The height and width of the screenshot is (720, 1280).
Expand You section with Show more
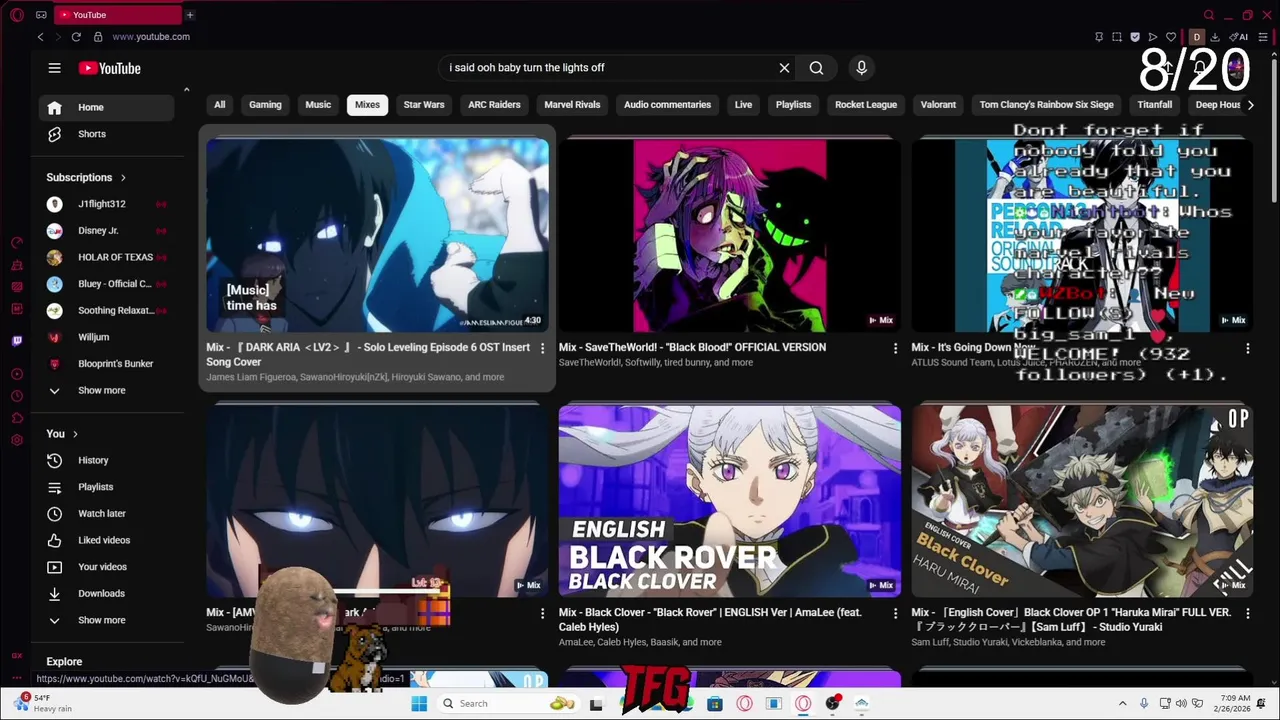(107, 620)
